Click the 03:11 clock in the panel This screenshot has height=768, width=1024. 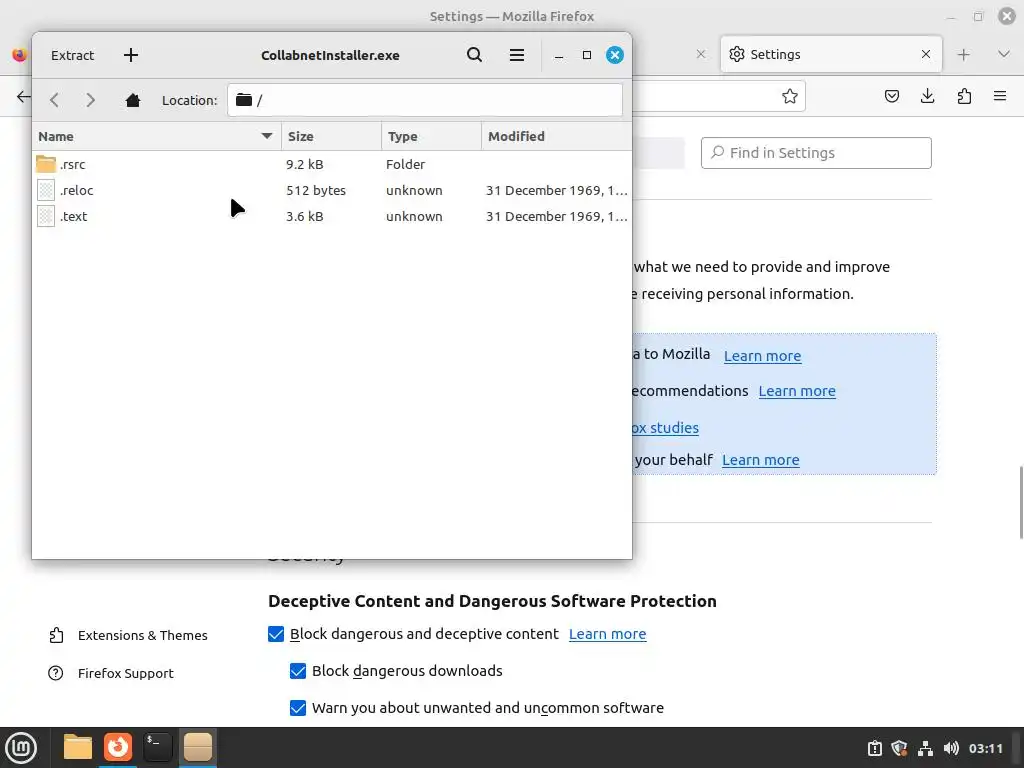click(x=985, y=748)
